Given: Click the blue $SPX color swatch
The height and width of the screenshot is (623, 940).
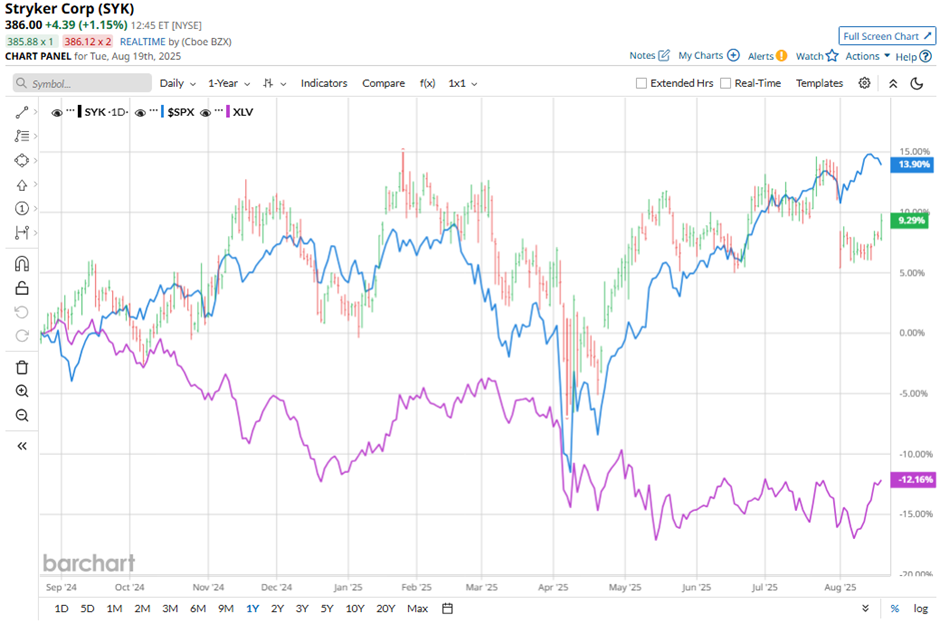Looking at the screenshot, I should (162, 112).
